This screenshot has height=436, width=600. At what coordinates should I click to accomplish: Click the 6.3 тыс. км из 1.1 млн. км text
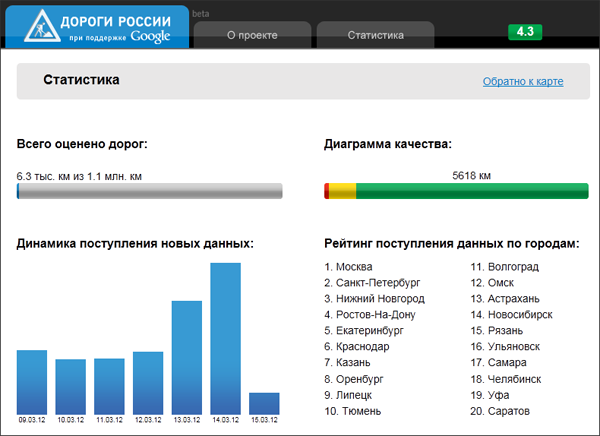pos(79,176)
